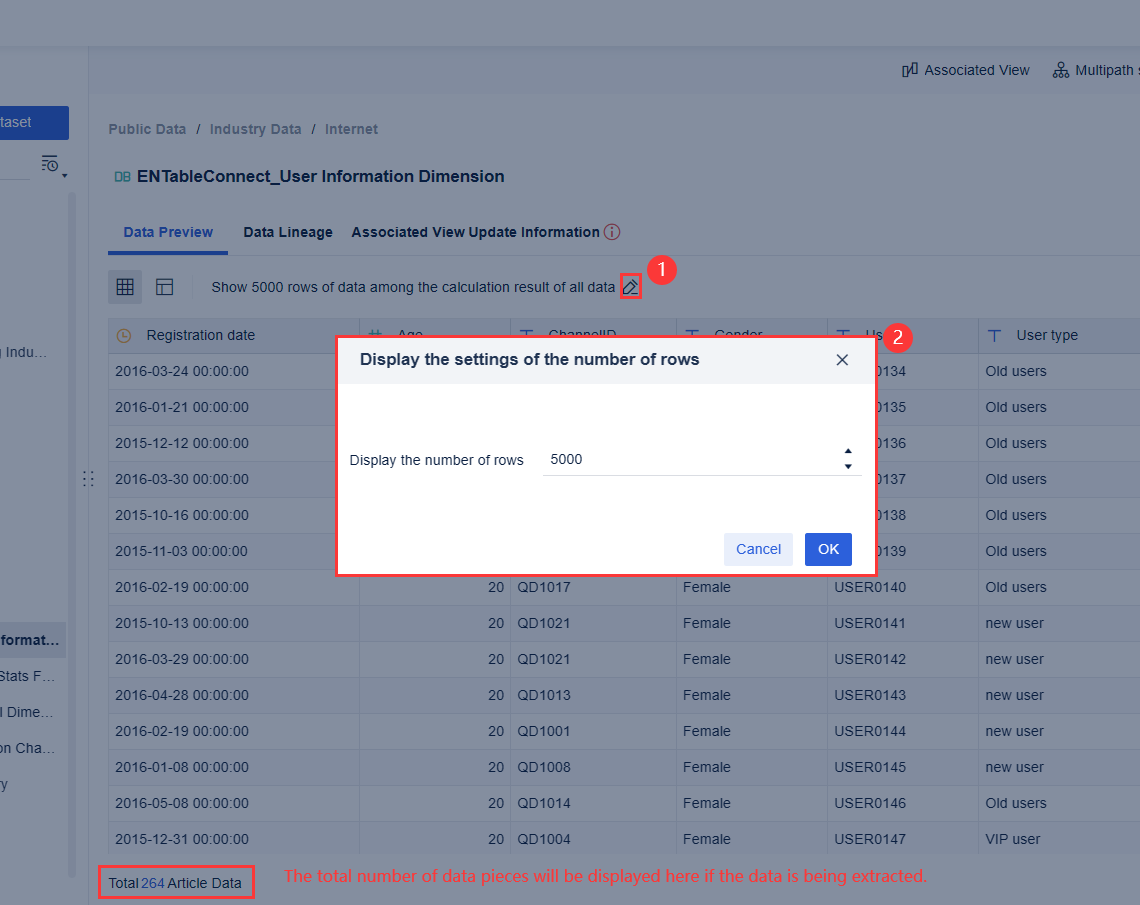Image resolution: width=1140 pixels, height=905 pixels.
Task: Click the User type column text-type icon
Action: click(995, 336)
